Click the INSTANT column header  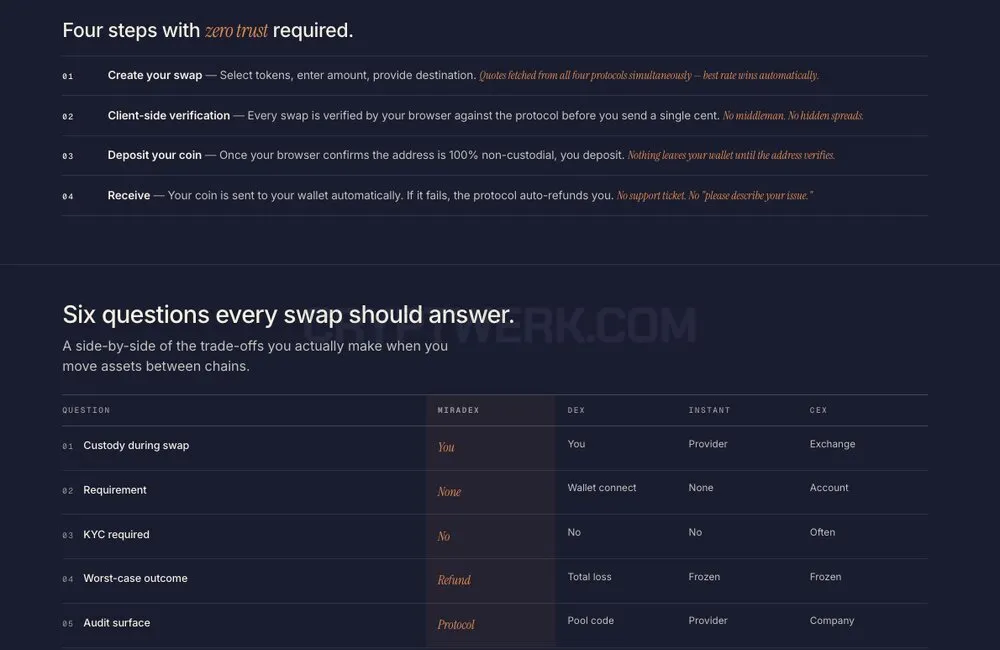click(x=709, y=410)
